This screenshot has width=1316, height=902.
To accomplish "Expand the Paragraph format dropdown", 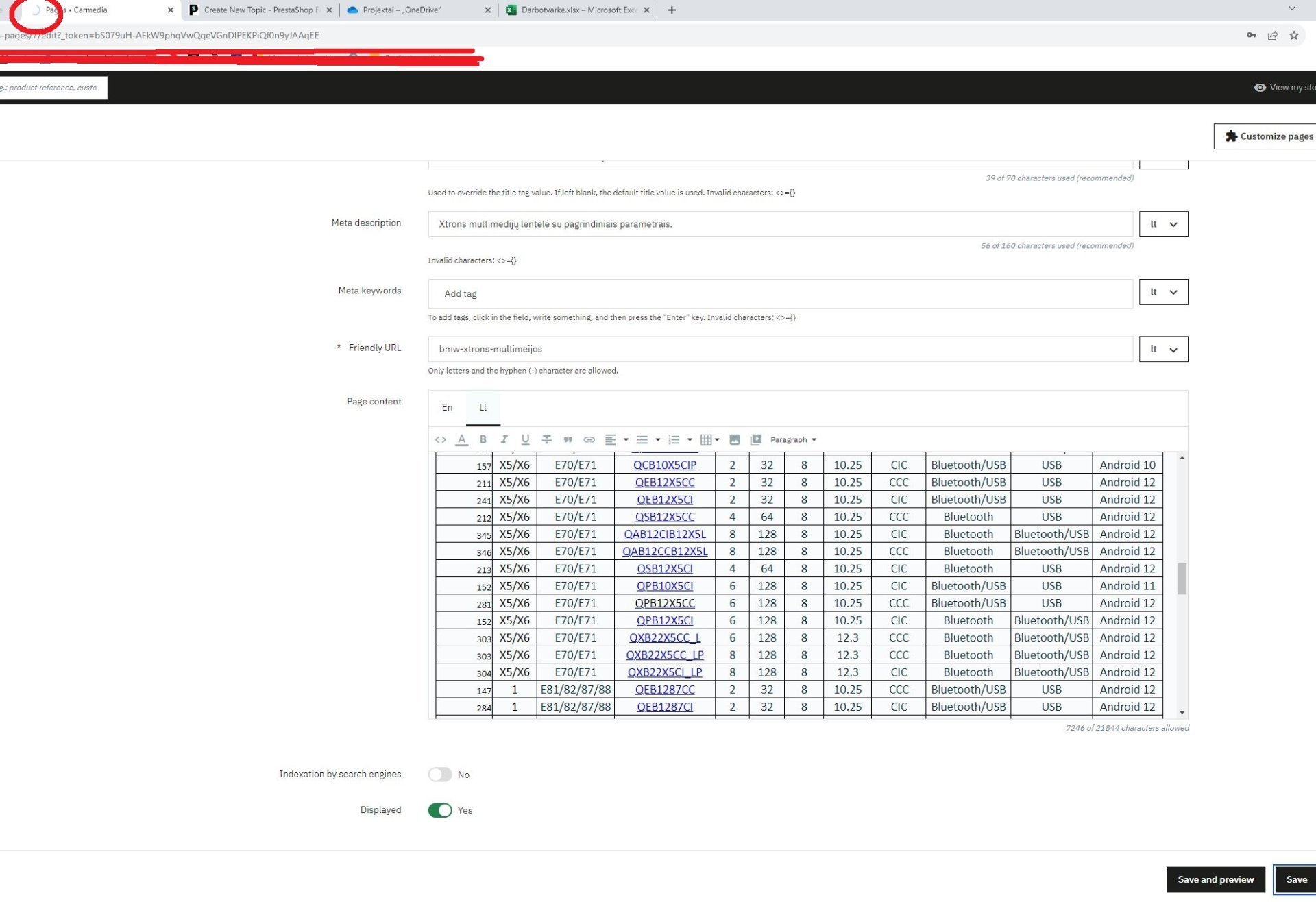I will coord(793,440).
